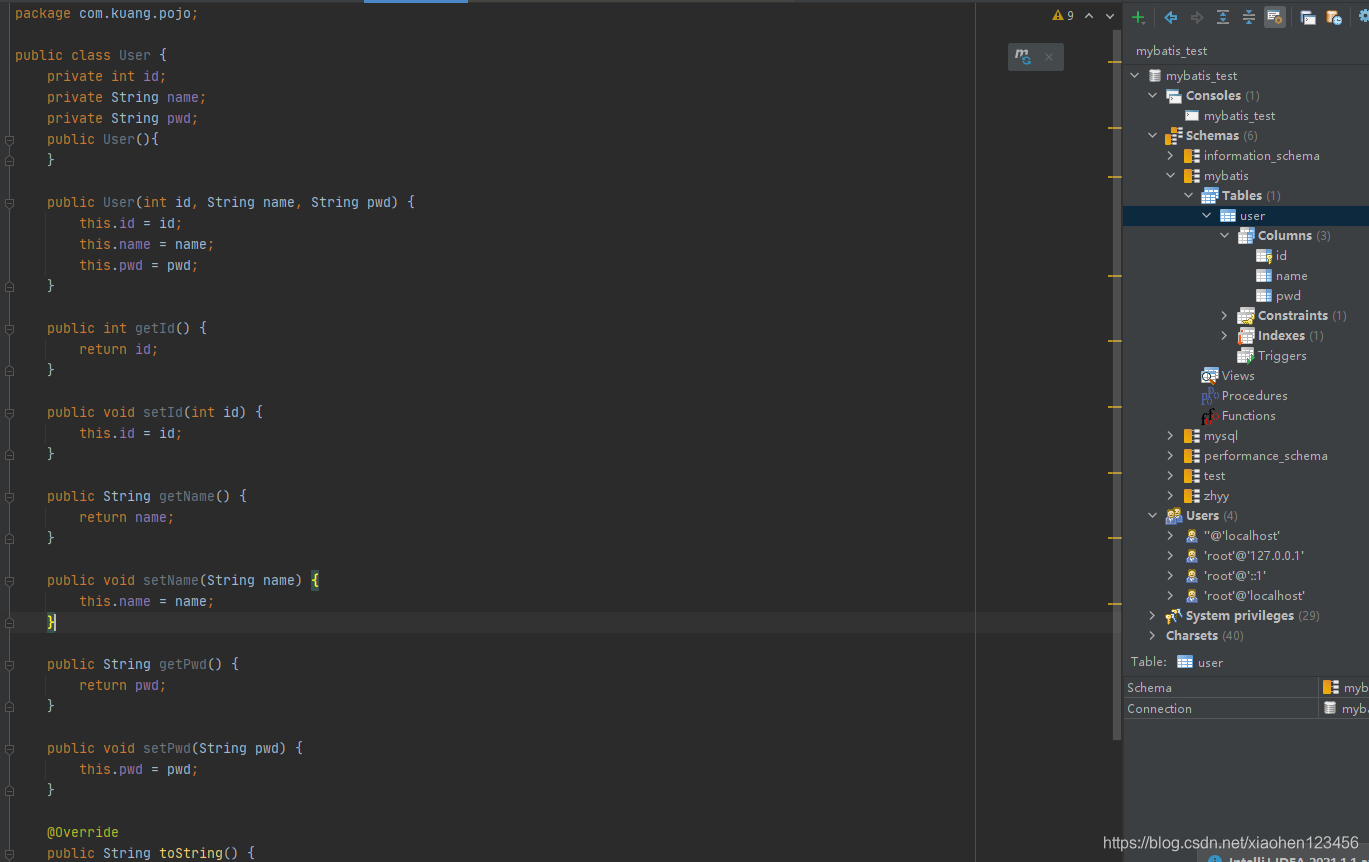This screenshot has height=862, width=1369.
Task: Fold the getId method in the gutter
Action: click(9, 328)
